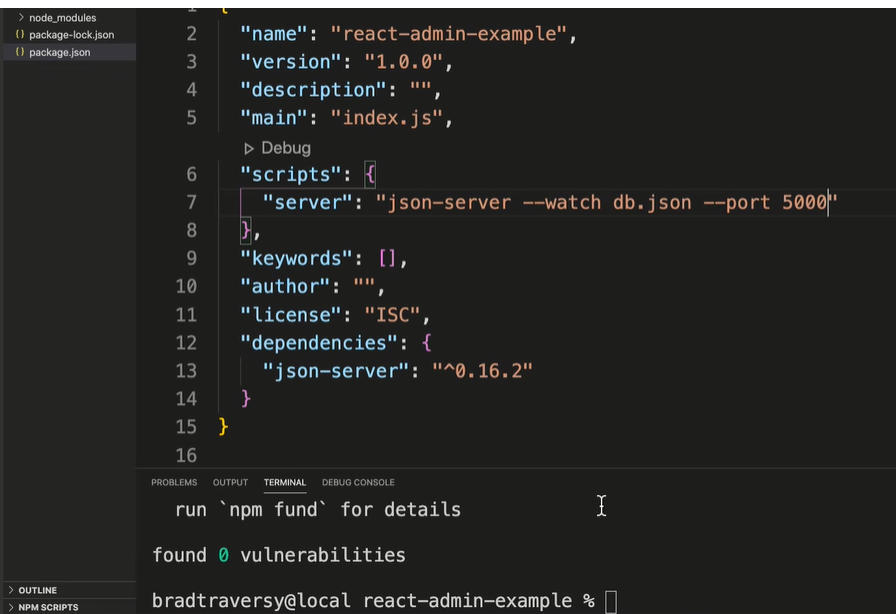Click "found 0 vulnerabilities" terminal text
896x614 pixels.
coord(279,555)
